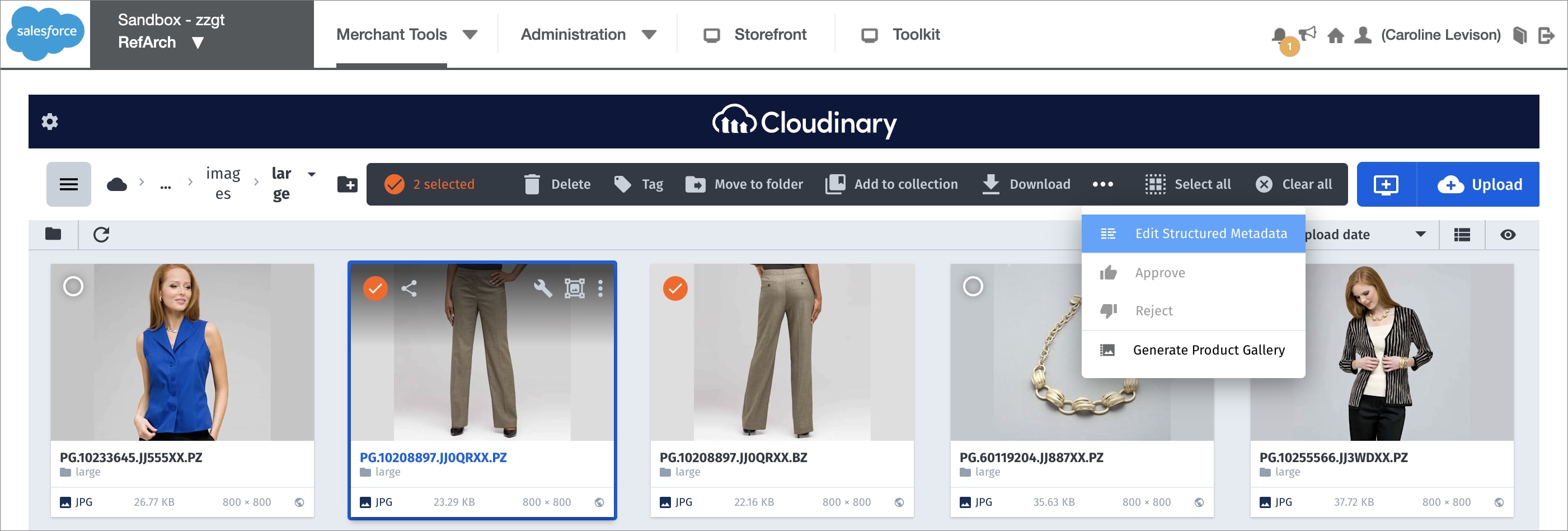This screenshot has height=531, width=1568.
Task: Refresh the asset list
Action: pos(101,235)
